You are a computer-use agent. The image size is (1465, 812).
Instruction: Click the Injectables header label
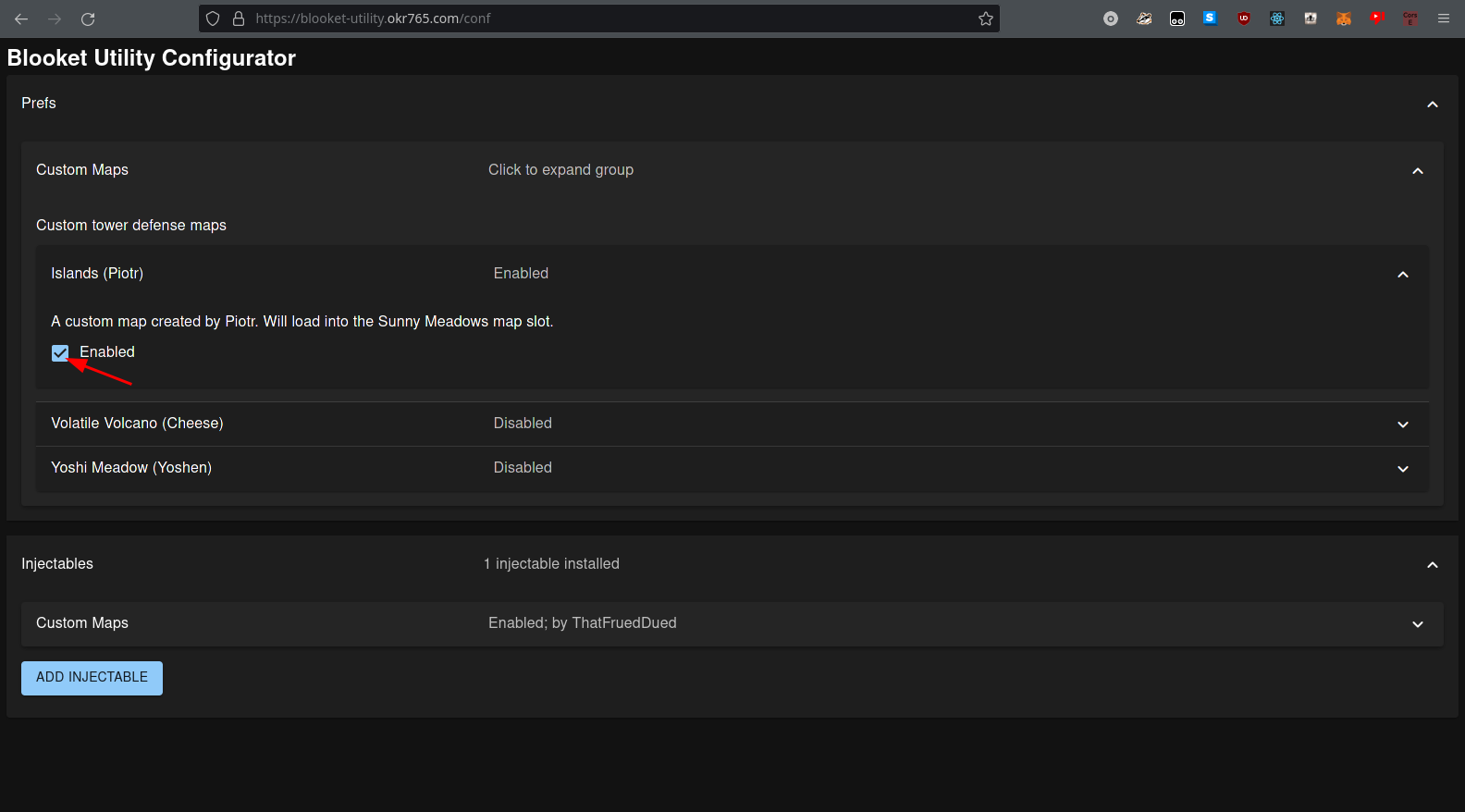57,563
